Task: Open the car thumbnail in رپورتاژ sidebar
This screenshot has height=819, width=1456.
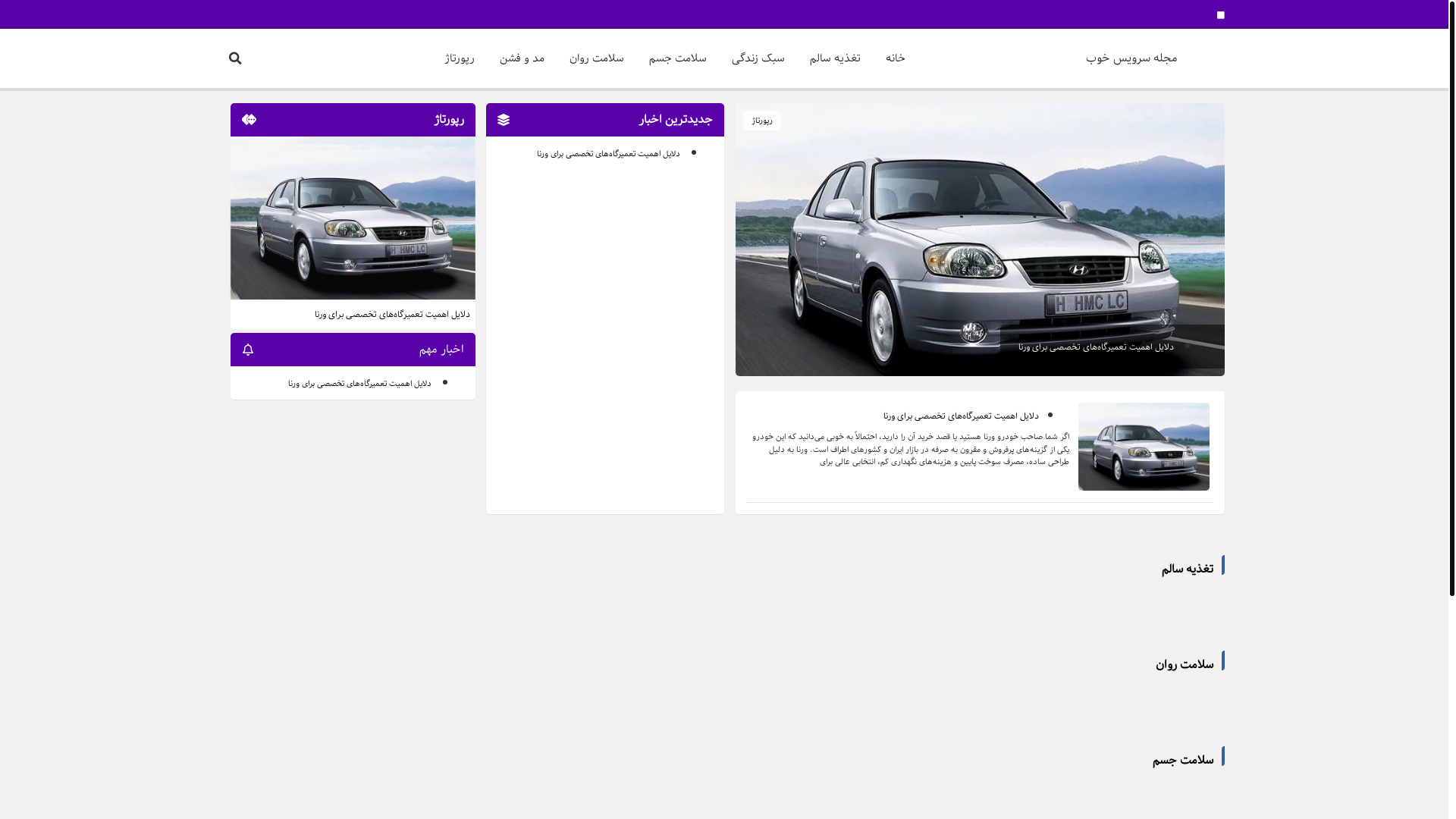Action: [353, 218]
